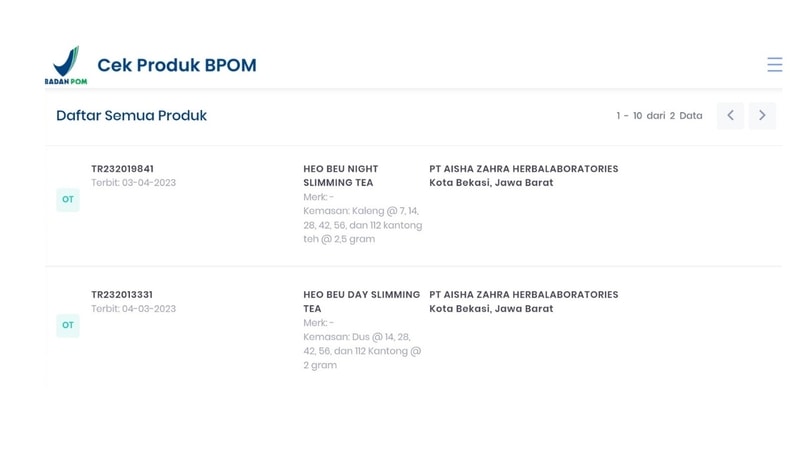Select HEO BEU DAY SLIMMING TEA product
The height and width of the screenshot is (450, 800).
361,302
